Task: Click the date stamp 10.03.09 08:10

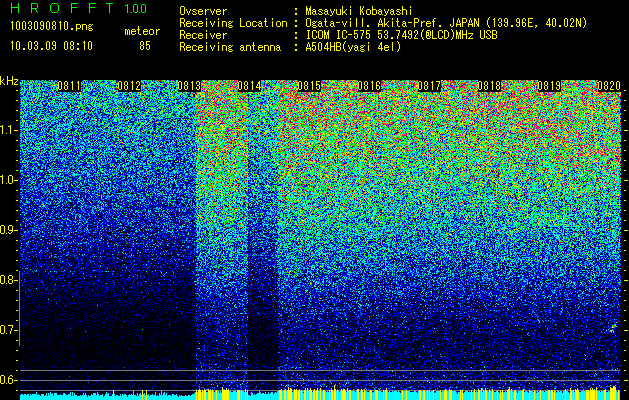Action: 51,46
